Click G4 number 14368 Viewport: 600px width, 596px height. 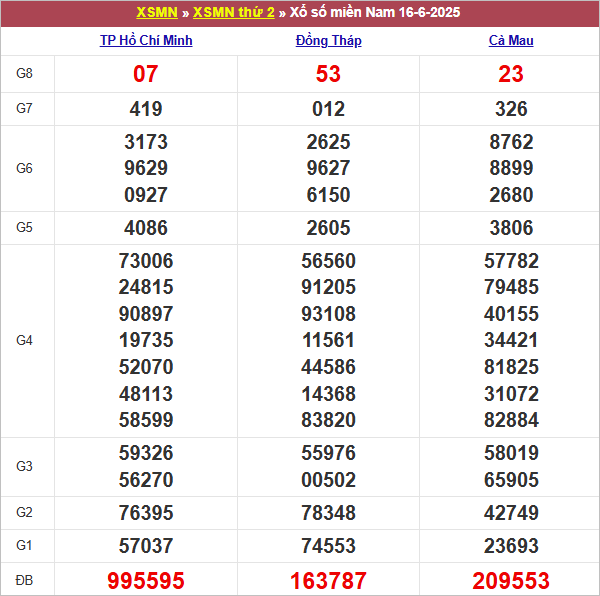click(328, 394)
